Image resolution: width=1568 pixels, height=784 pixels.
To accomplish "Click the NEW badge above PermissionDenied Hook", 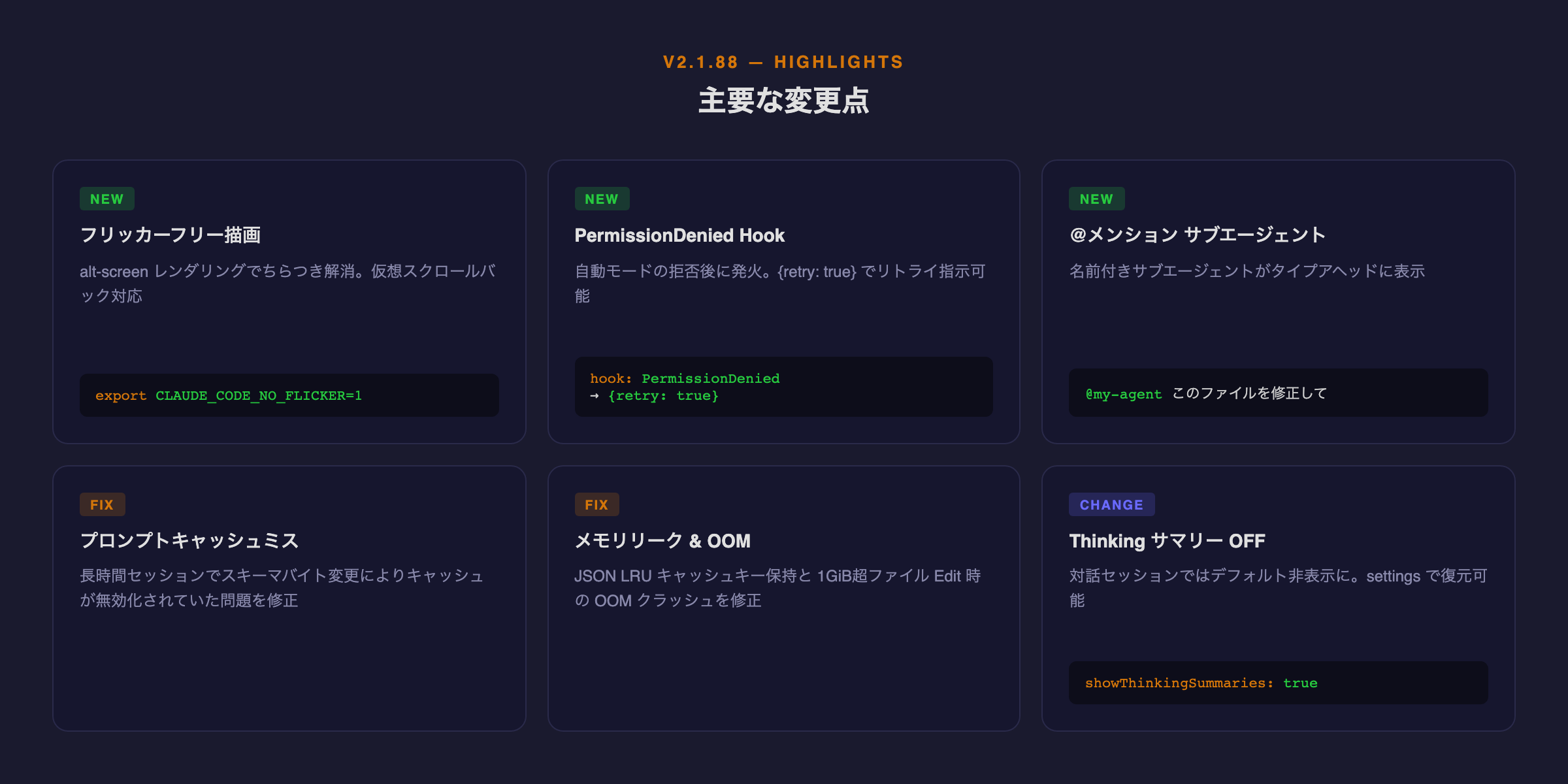I will tap(602, 199).
